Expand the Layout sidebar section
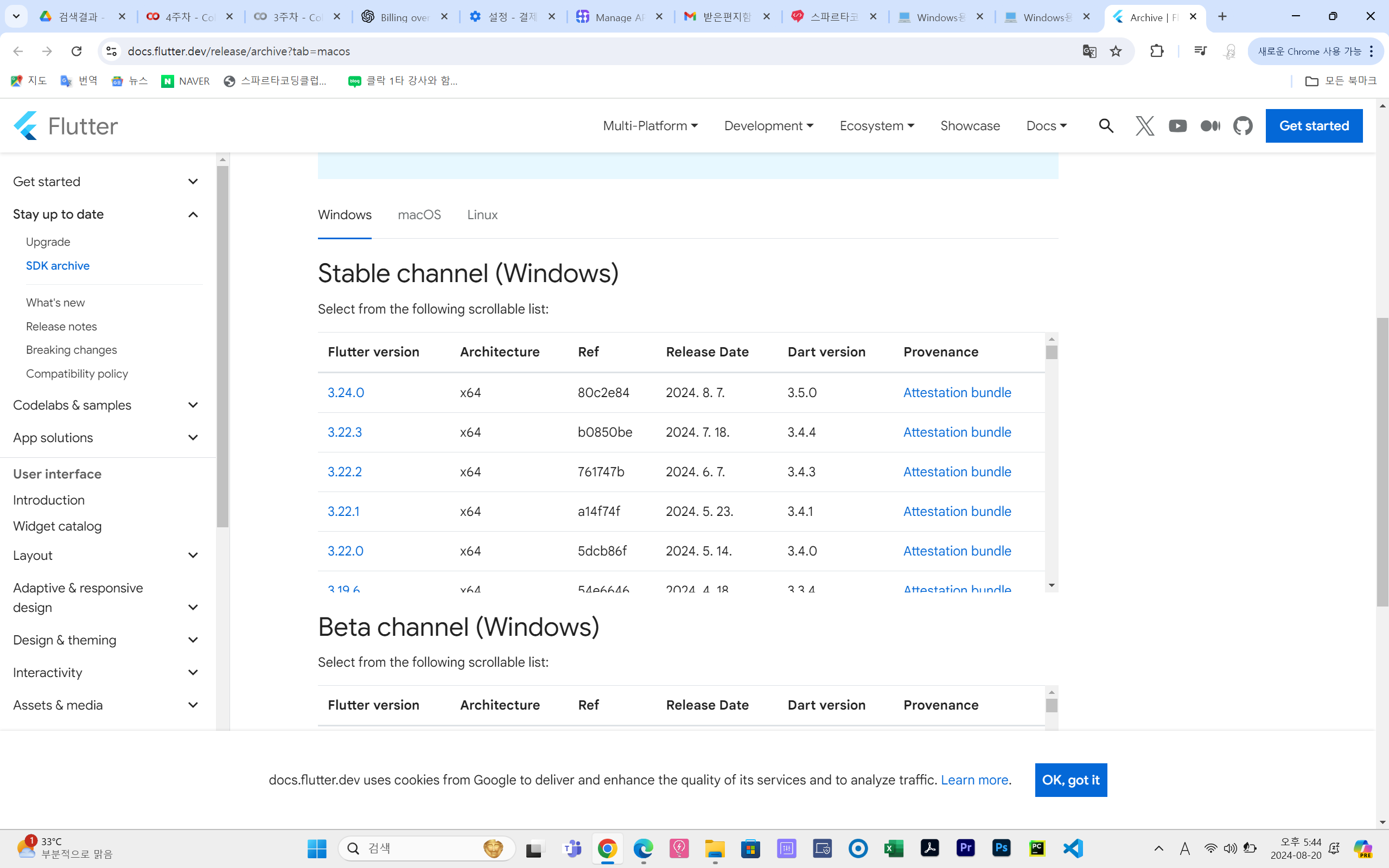 pyautogui.click(x=107, y=555)
